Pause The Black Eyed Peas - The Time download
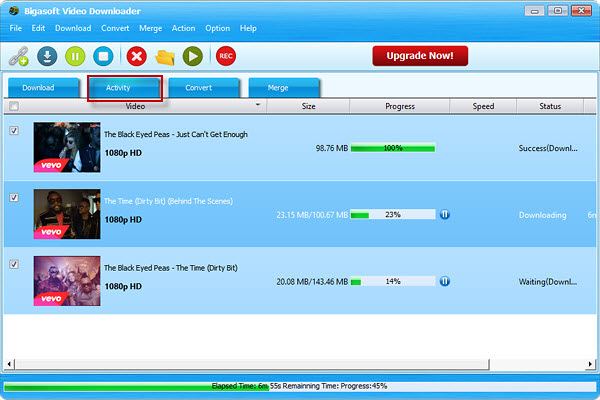The image size is (600, 400). pos(444,281)
